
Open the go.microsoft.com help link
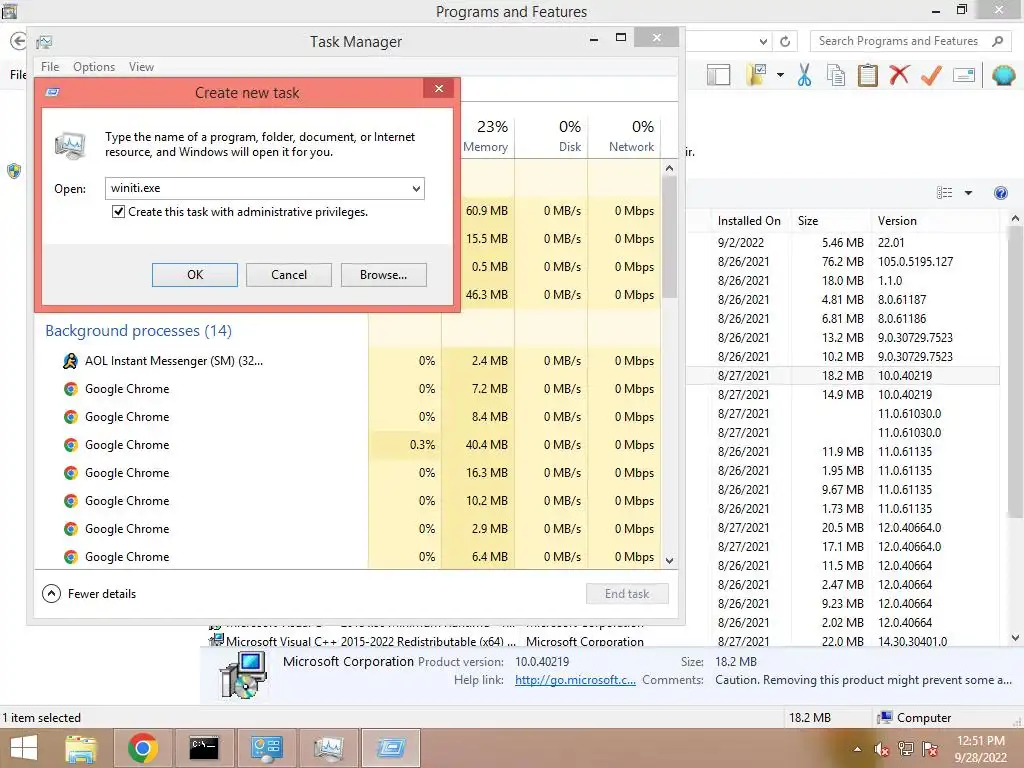575,680
